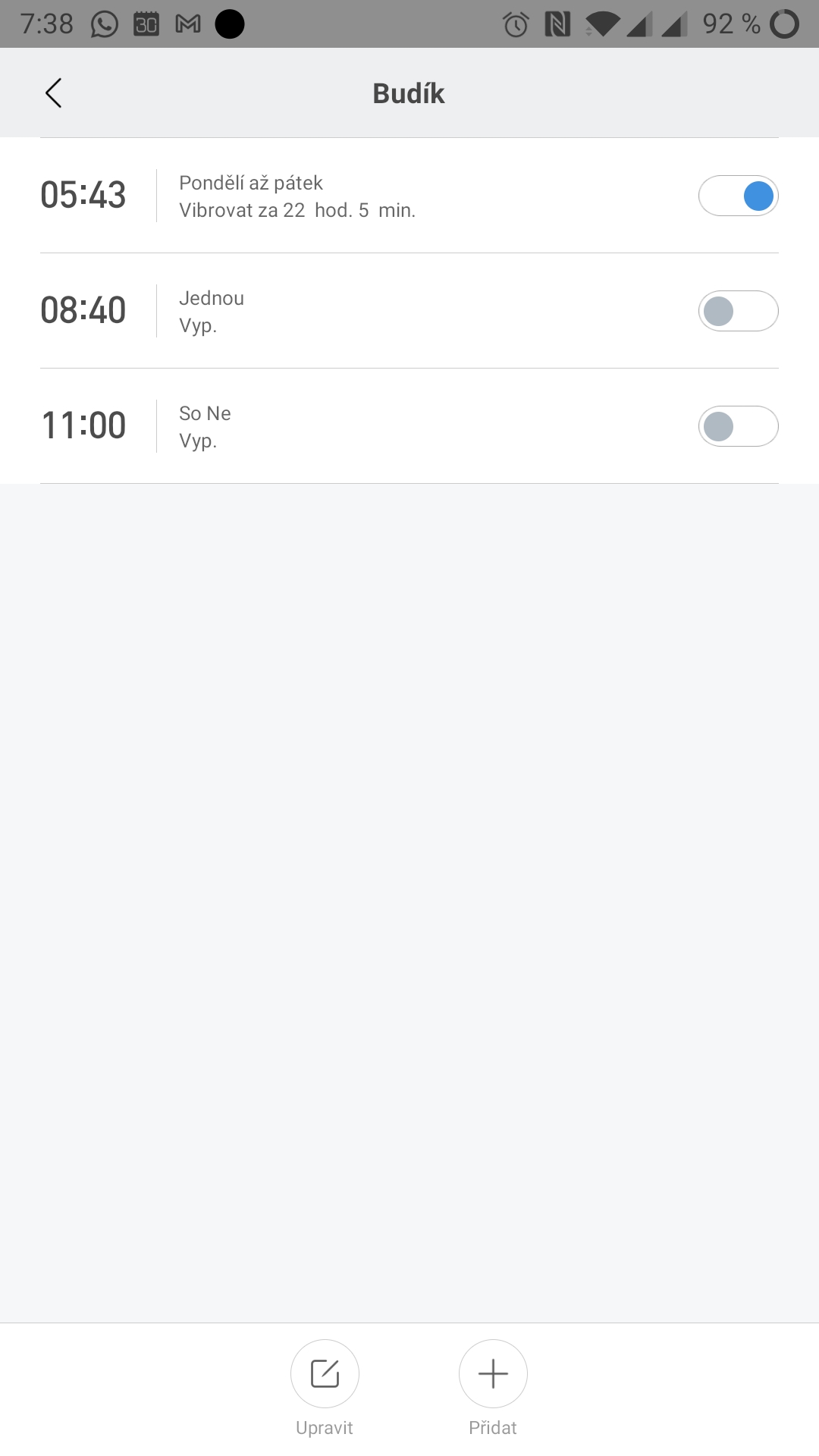Tap the Gmail notification icon
Image resolution: width=819 pixels, height=1456 pixels.
[x=188, y=24]
